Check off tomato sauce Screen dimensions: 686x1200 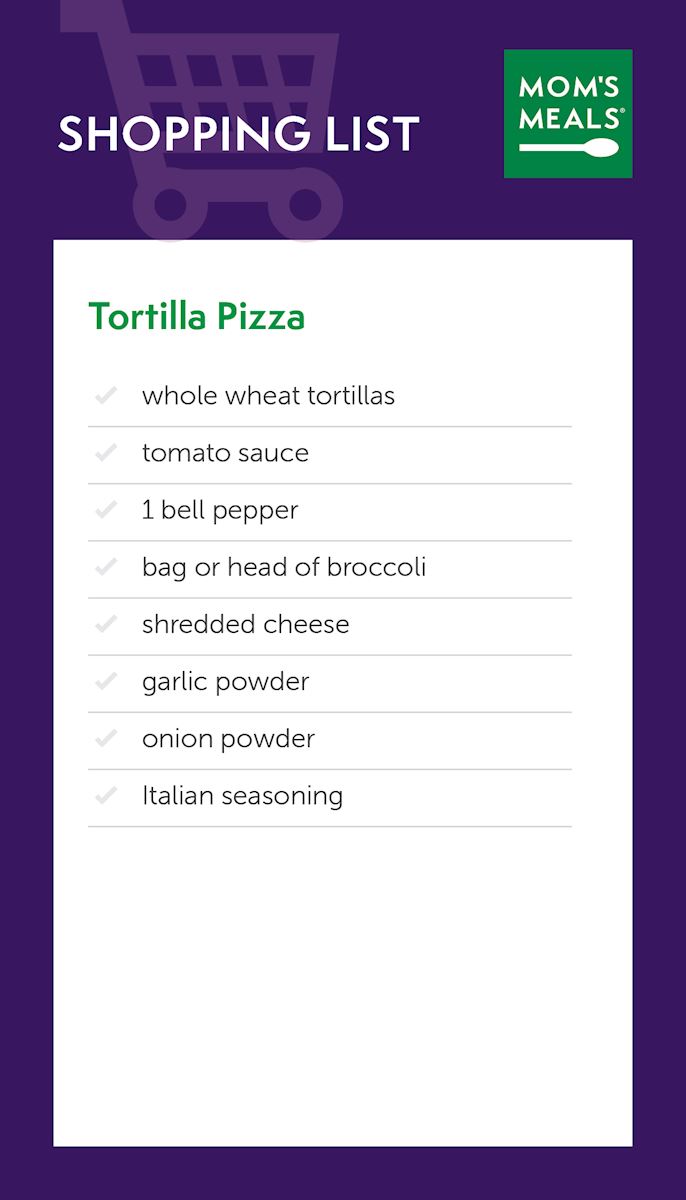[x=105, y=453]
